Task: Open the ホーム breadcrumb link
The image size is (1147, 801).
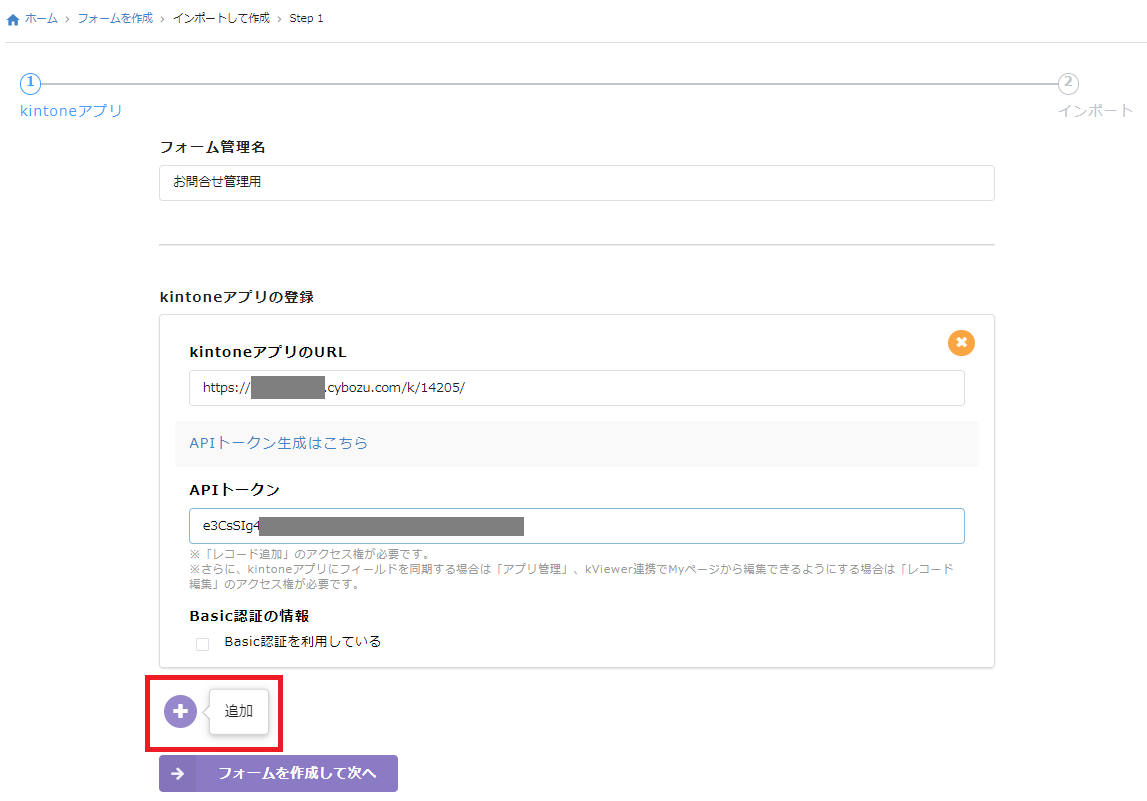Action: click(x=41, y=18)
